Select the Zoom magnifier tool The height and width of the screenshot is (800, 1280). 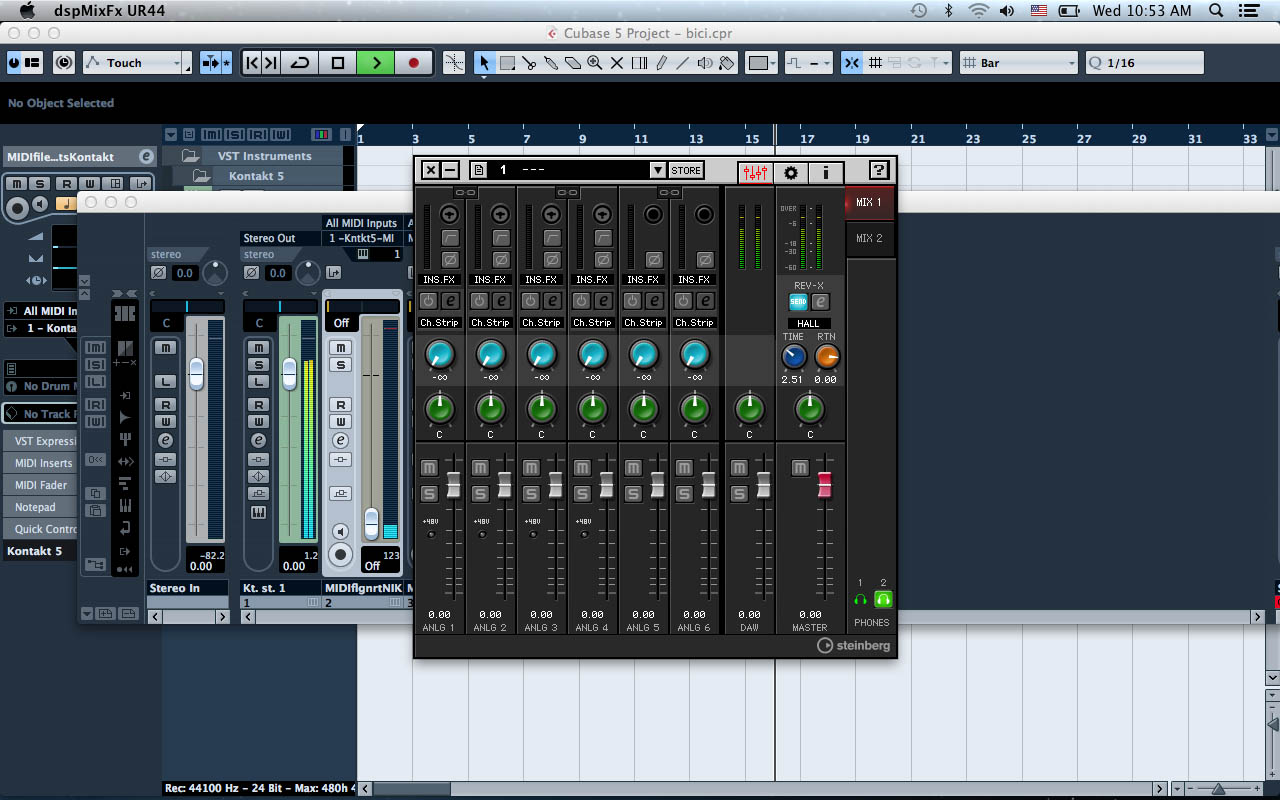[595, 63]
